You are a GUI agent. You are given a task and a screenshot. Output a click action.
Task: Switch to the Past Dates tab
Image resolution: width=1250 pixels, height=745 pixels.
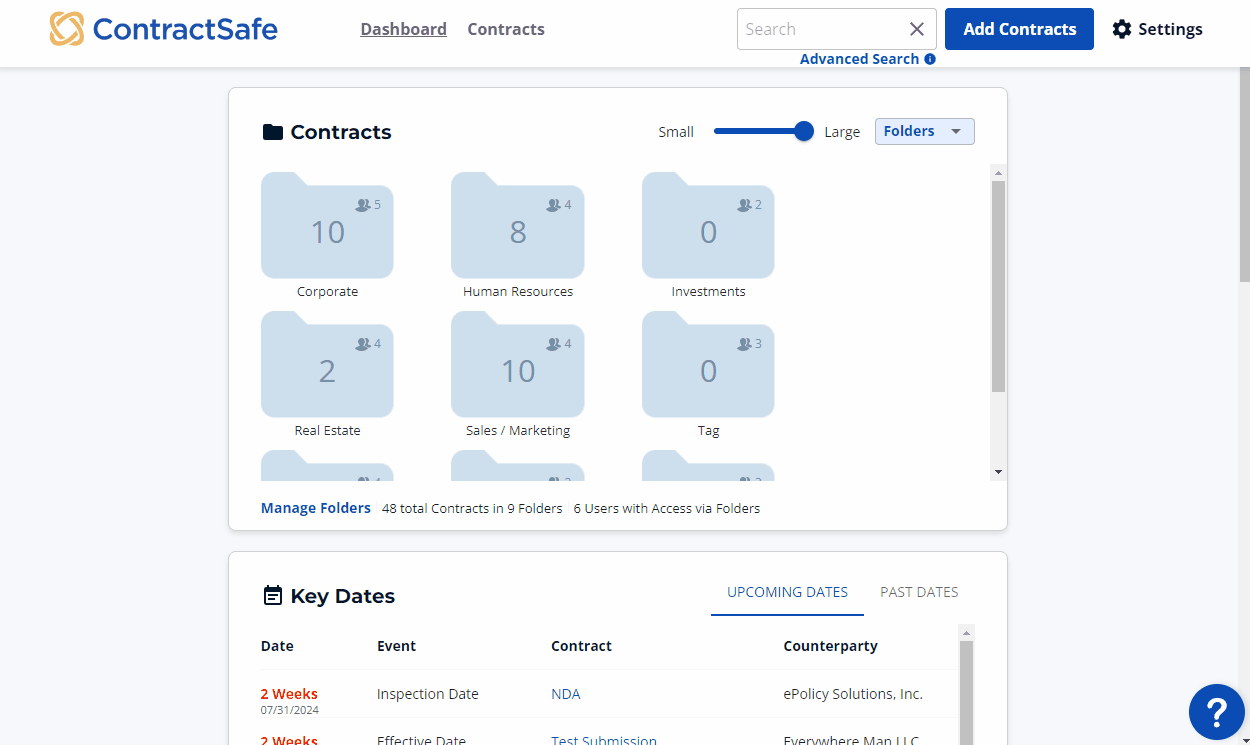point(919,592)
